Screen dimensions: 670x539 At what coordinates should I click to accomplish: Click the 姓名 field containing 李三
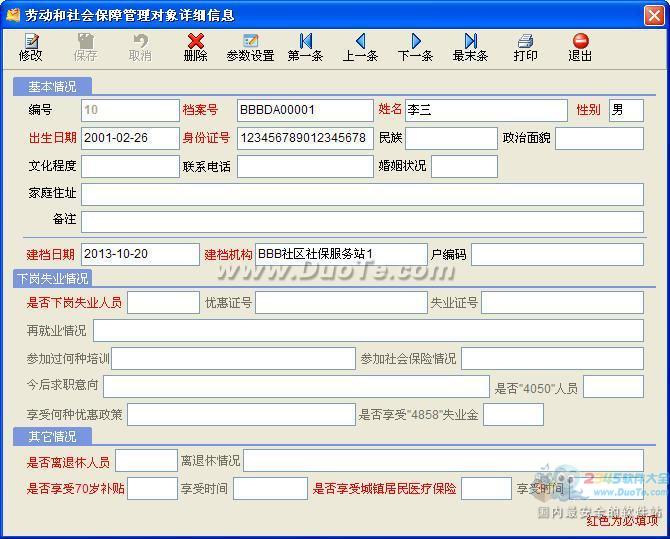pyautogui.click(x=485, y=110)
